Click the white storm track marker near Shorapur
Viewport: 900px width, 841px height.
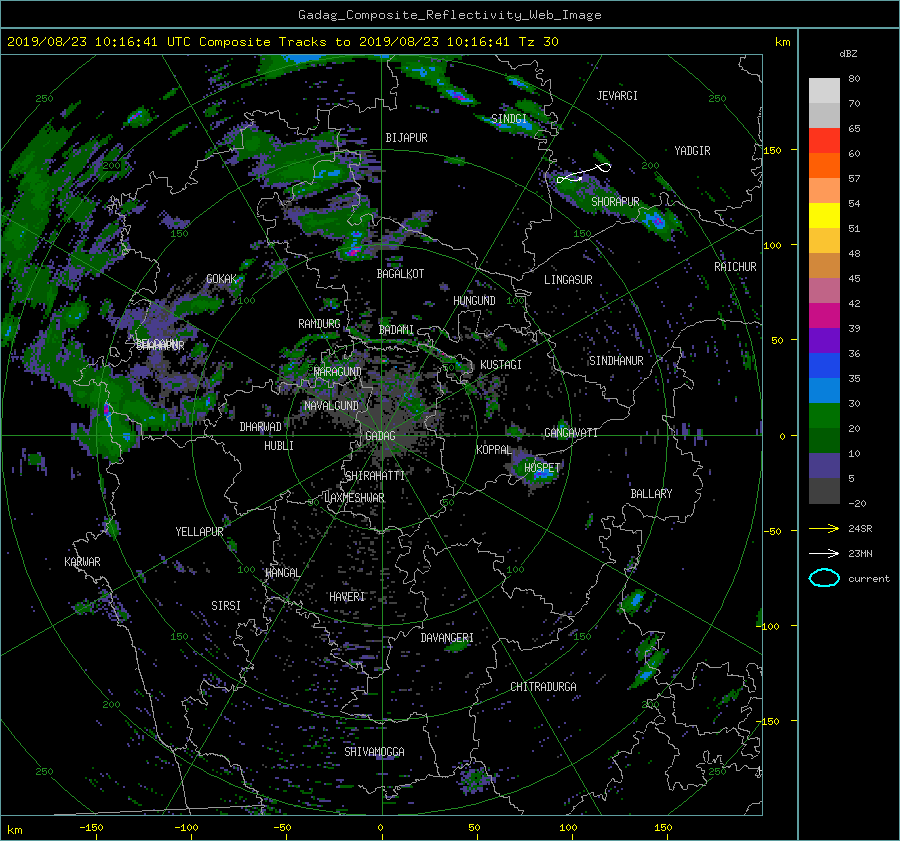(x=583, y=173)
